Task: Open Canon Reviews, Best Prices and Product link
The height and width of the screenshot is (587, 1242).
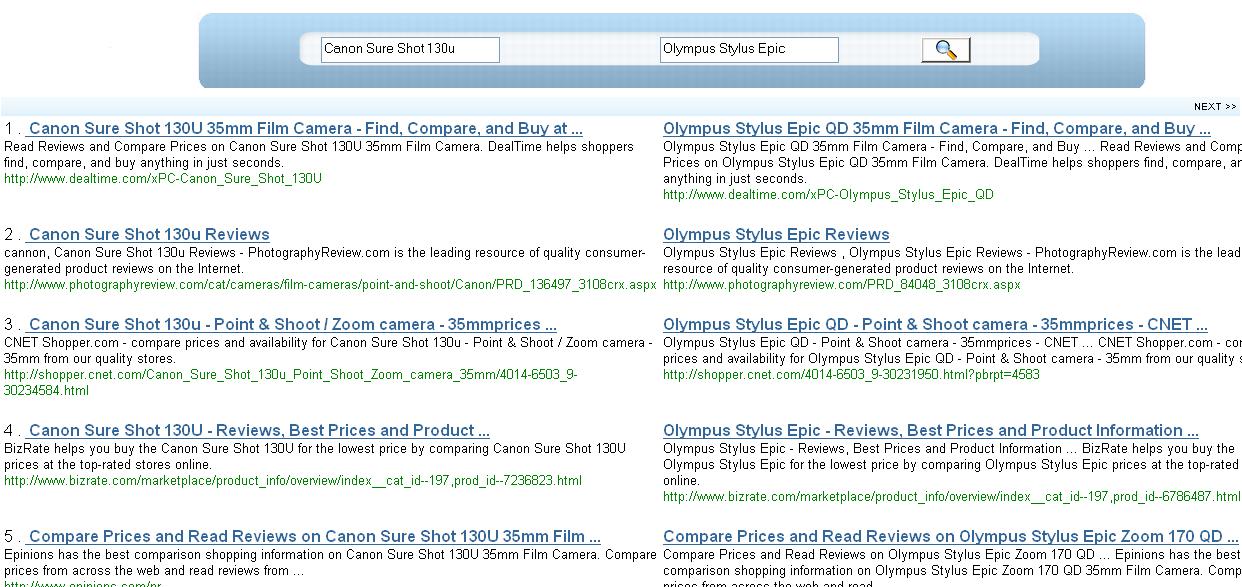Action: pos(259,431)
